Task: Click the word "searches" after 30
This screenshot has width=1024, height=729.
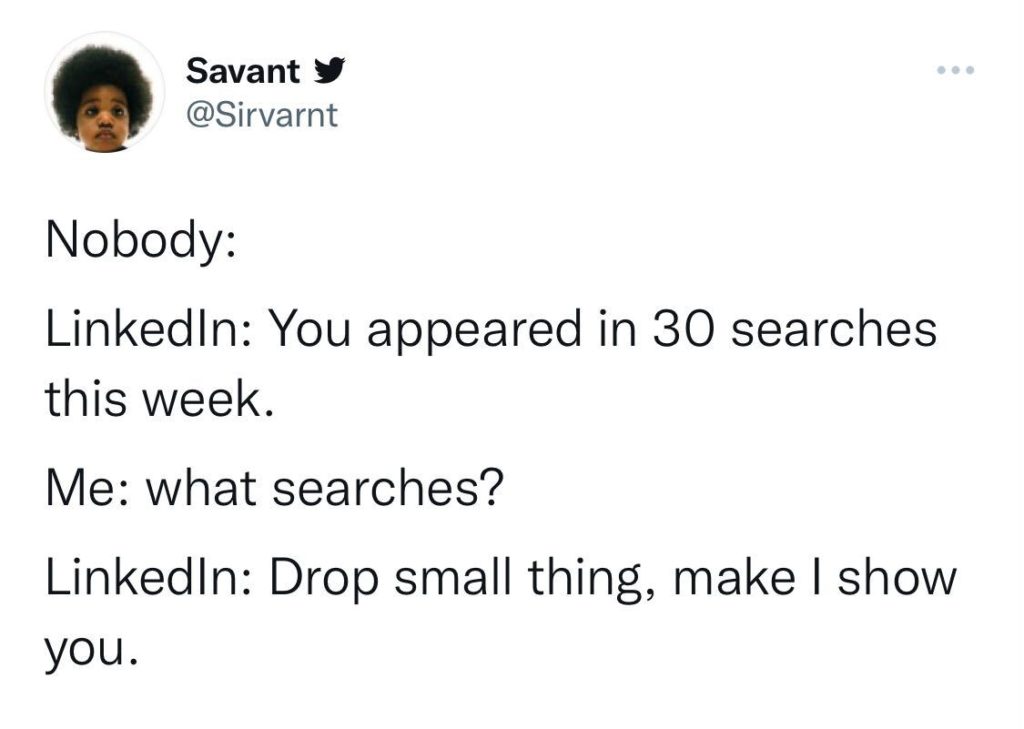Action: pyautogui.click(x=834, y=328)
